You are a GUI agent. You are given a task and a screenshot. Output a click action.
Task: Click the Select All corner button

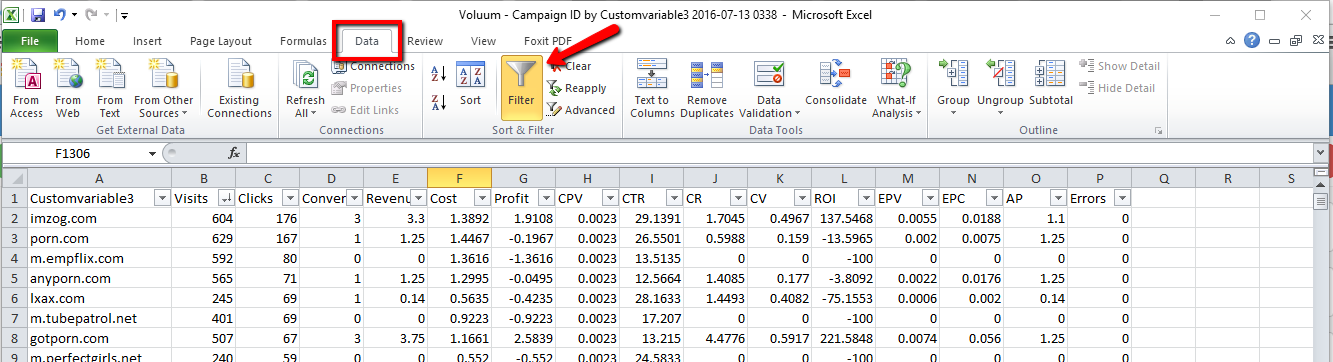[x=13, y=178]
